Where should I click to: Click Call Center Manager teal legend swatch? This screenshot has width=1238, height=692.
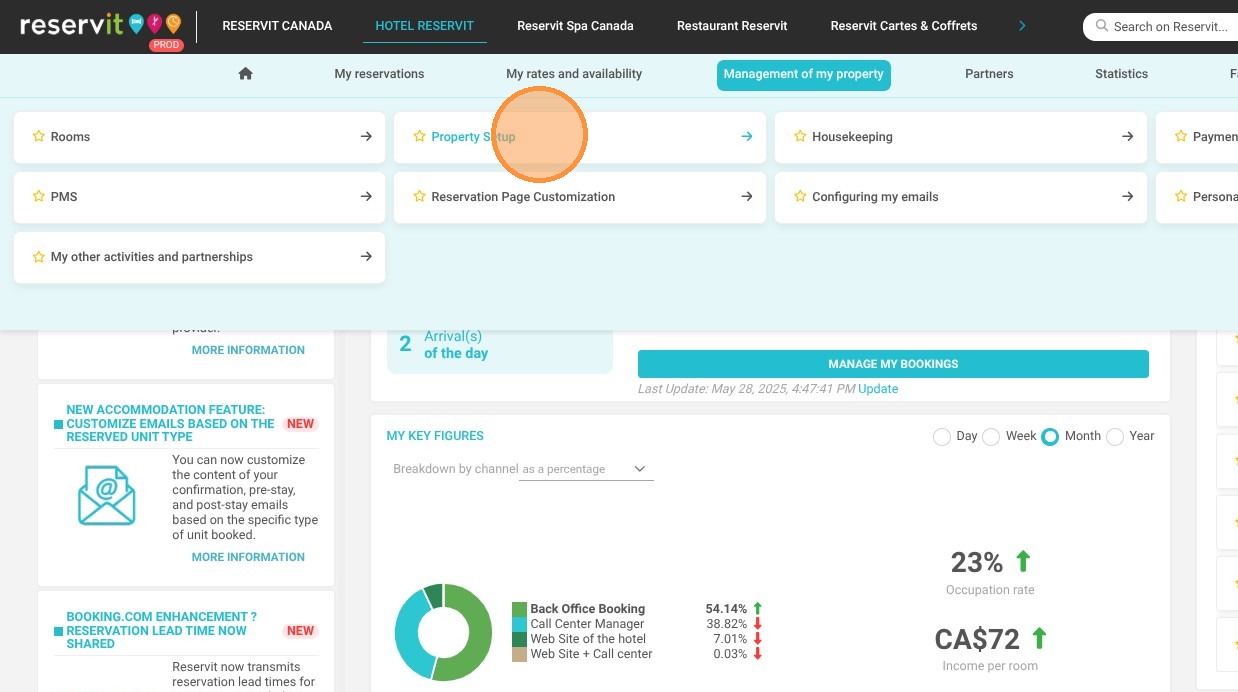519,624
